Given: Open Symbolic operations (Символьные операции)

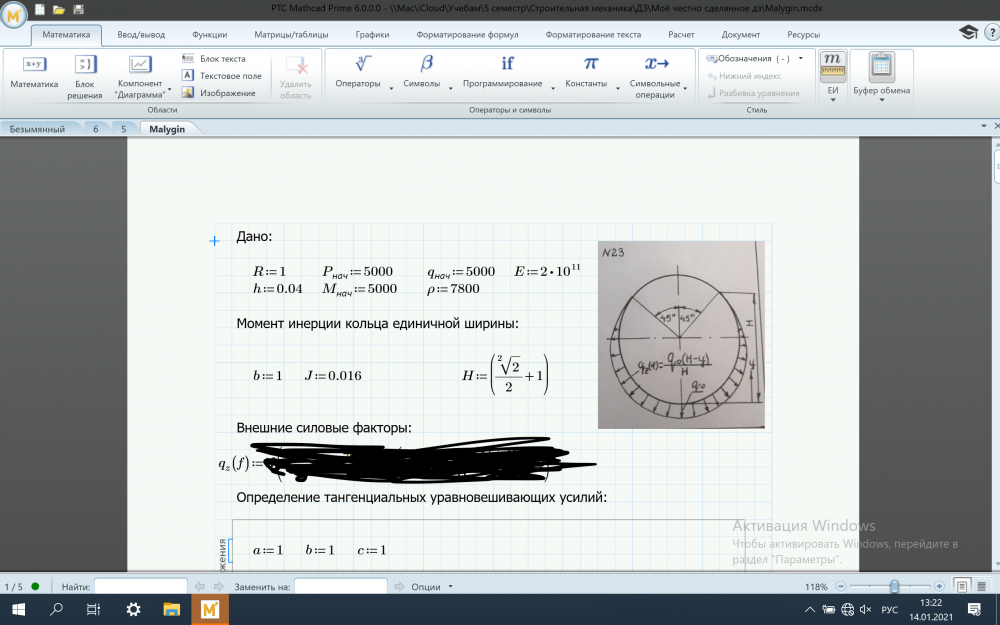Looking at the screenshot, I should (656, 72).
